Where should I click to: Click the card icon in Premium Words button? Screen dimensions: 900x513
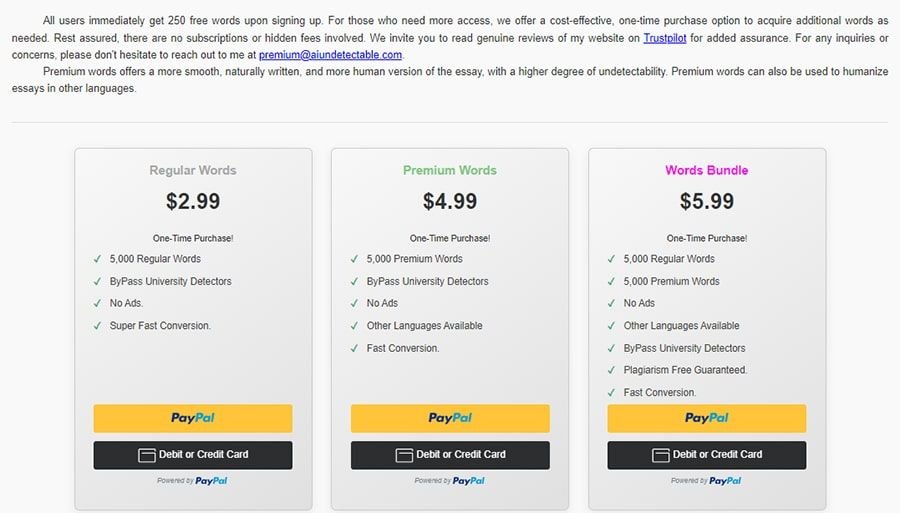point(404,455)
